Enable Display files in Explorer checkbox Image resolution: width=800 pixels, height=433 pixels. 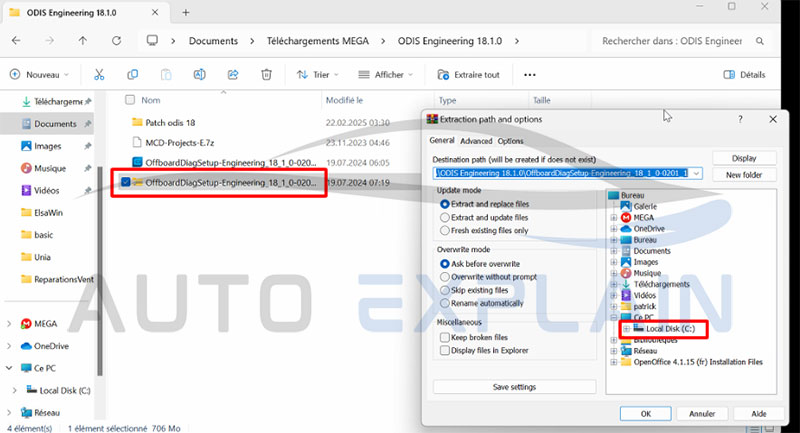[x=444, y=350]
